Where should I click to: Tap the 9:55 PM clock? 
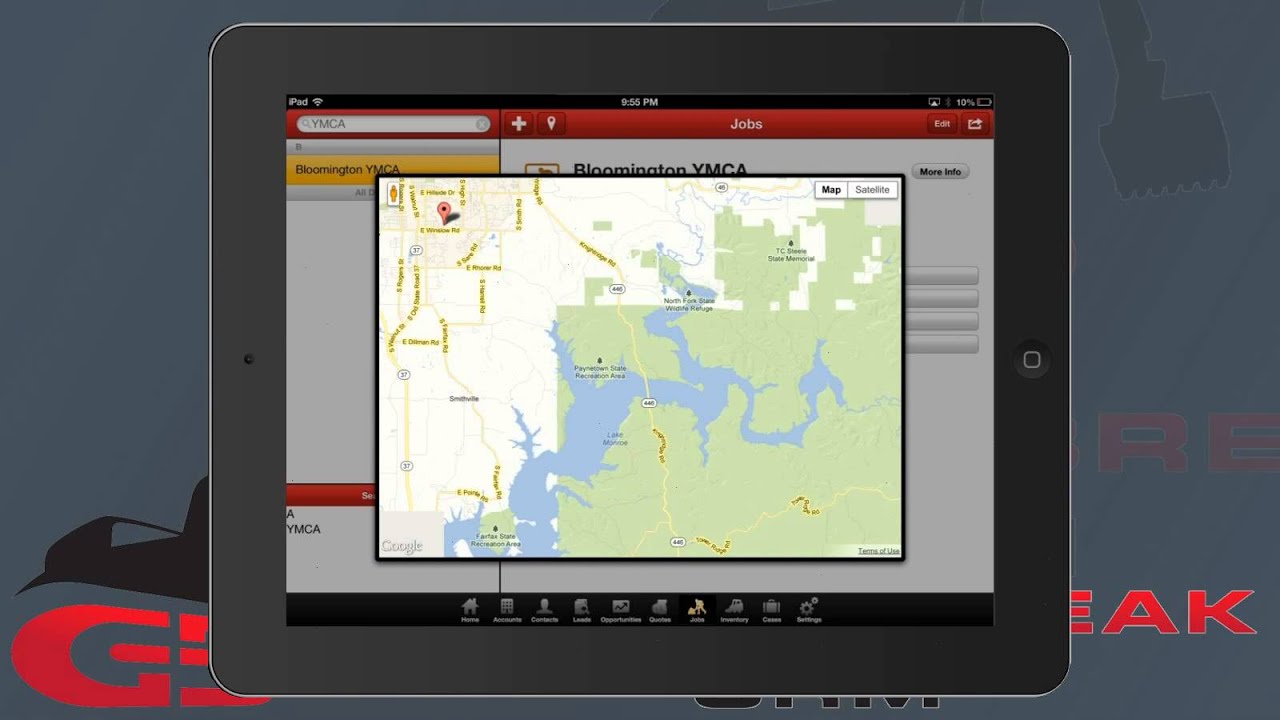pyautogui.click(x=639, y=102)
